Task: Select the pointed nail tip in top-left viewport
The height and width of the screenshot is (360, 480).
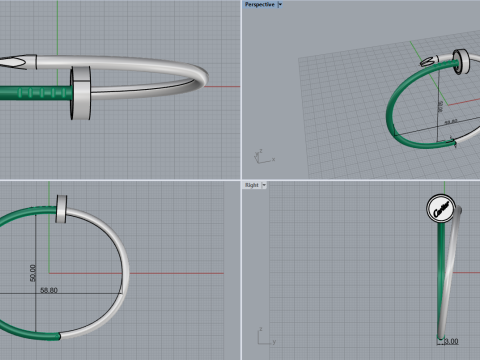Action: click(x=17, y=62)
